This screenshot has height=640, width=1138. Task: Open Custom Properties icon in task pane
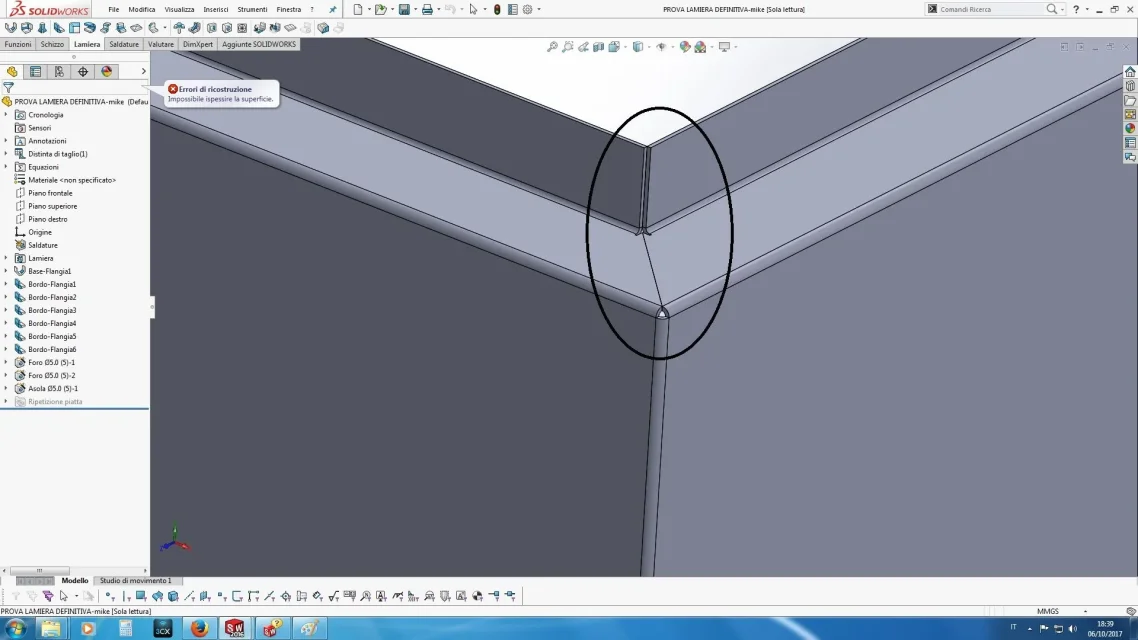1130,143
